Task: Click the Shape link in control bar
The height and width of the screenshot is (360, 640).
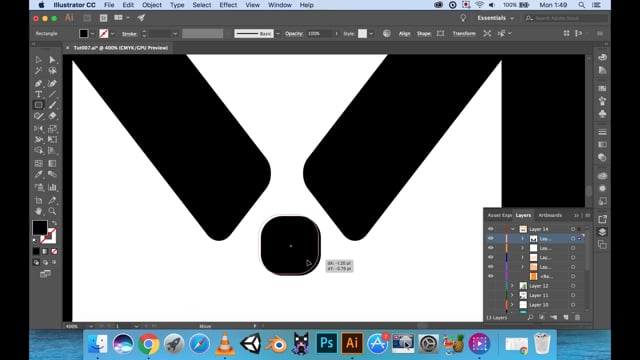Action: [x=423, y=33]
